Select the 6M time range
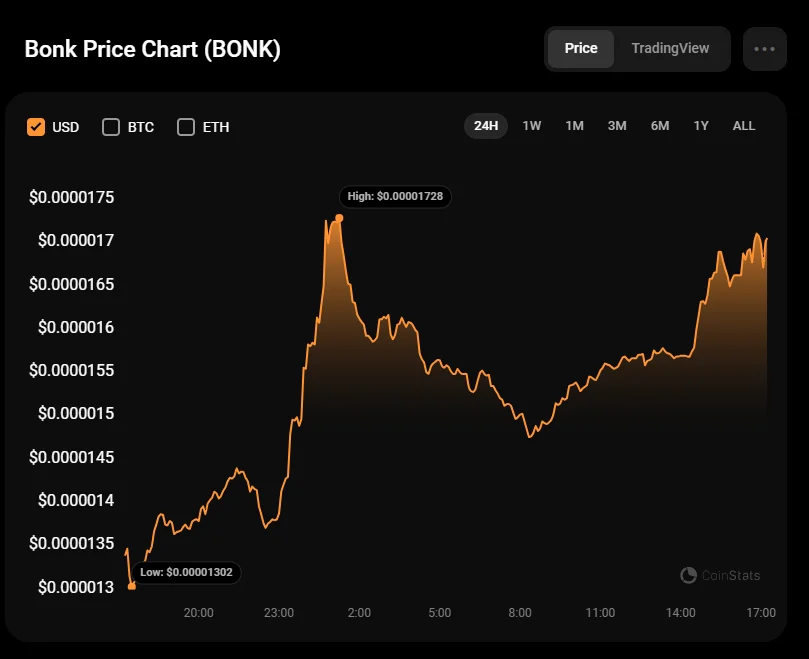809x659 pixels. [x=660, y=126]
